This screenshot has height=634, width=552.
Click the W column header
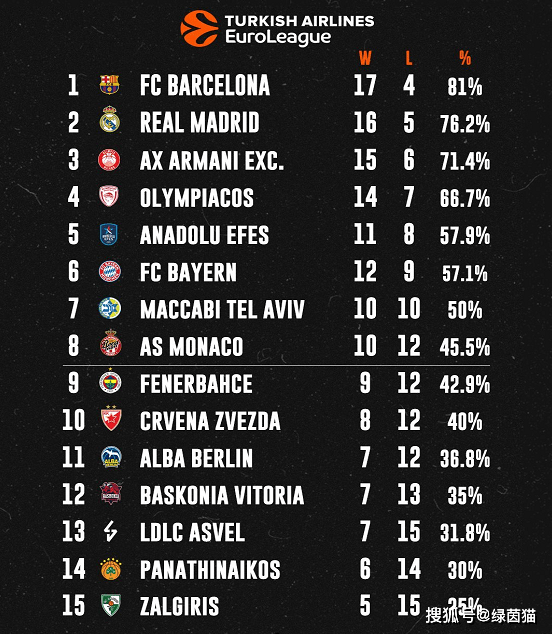point(365,58)
